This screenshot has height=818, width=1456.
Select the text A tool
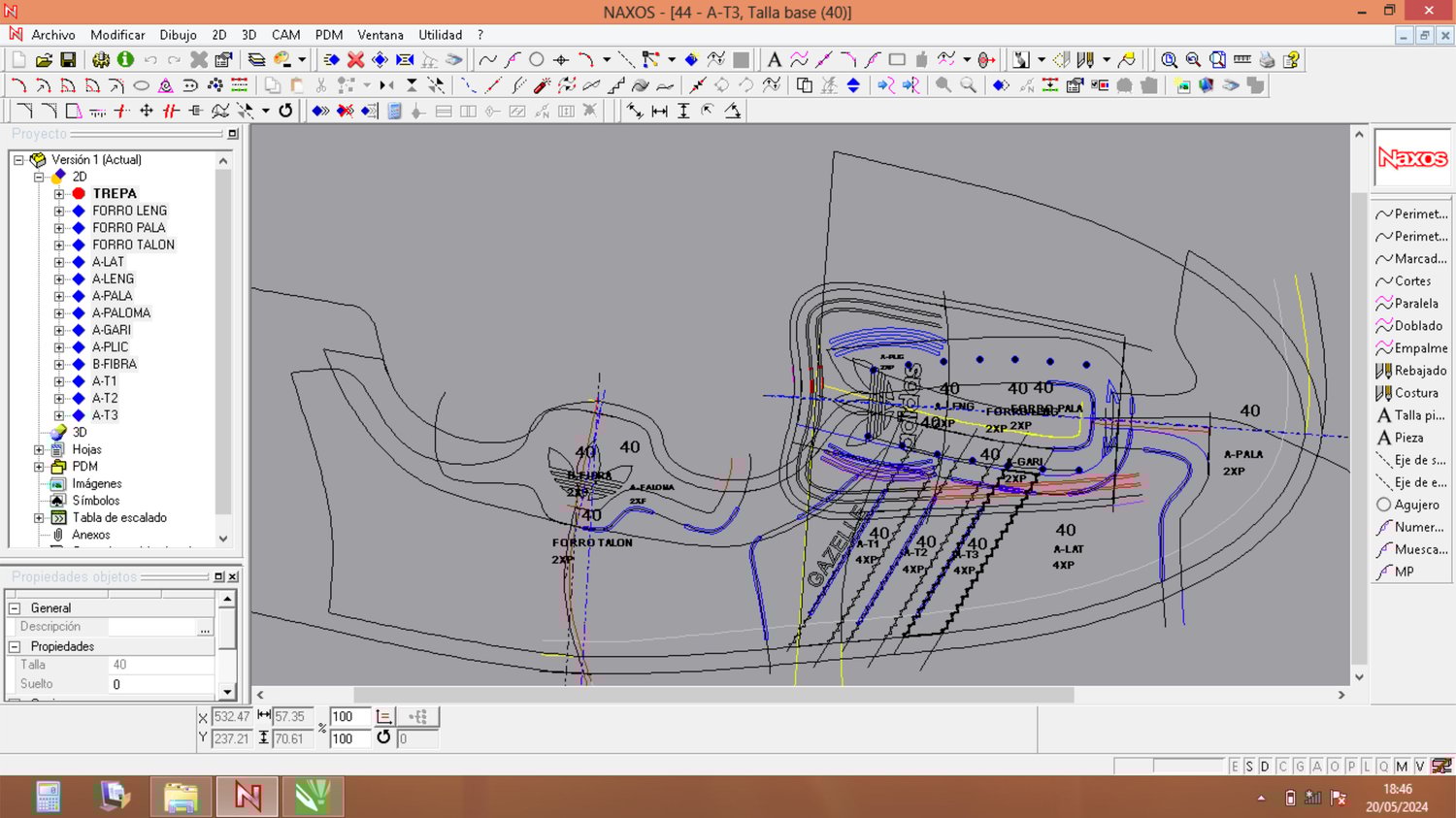click(x=774, y=59)
